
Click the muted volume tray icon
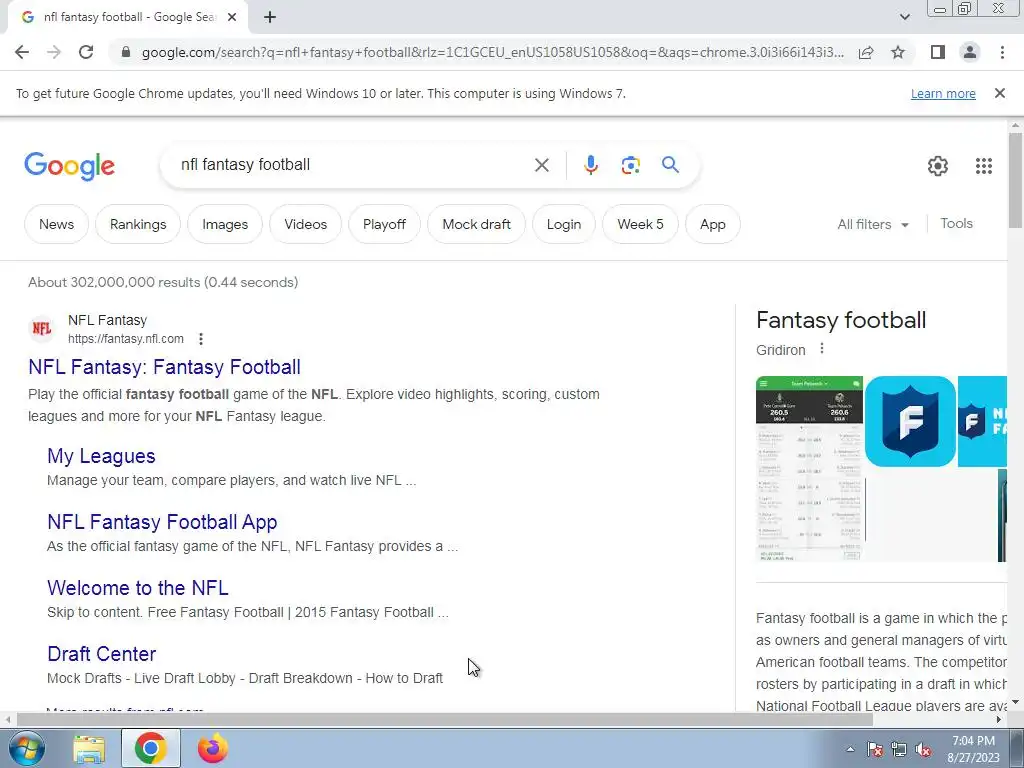pos(923,750)
